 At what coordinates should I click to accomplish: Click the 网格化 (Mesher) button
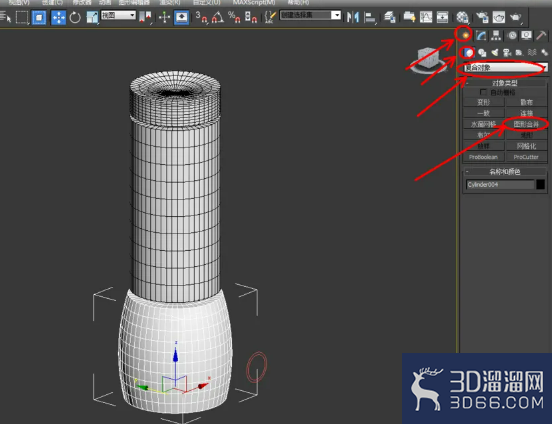(x=526, y=146)
